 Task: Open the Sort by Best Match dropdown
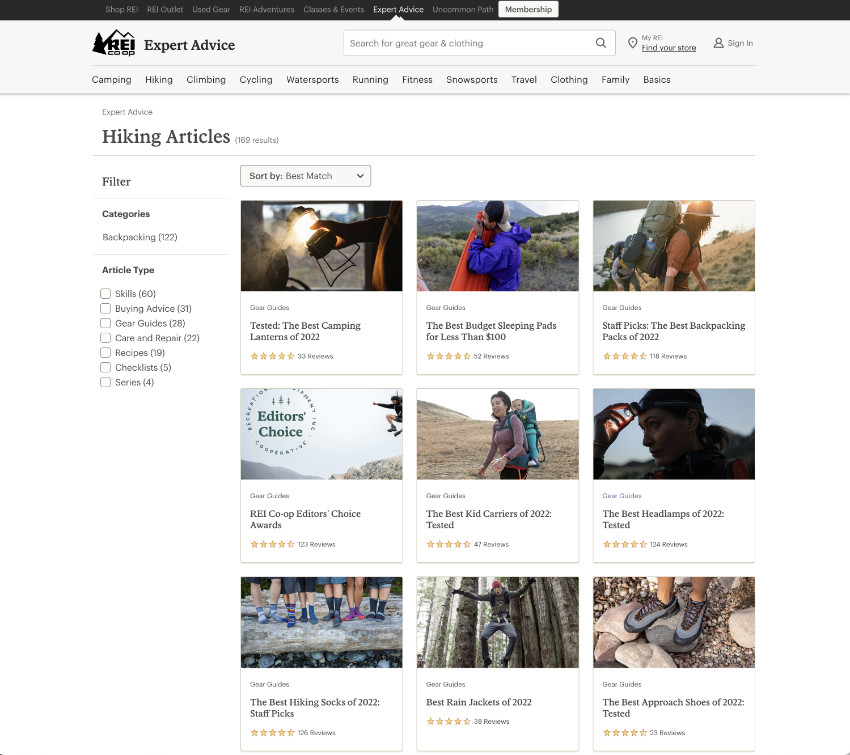(x=305, y=176)
